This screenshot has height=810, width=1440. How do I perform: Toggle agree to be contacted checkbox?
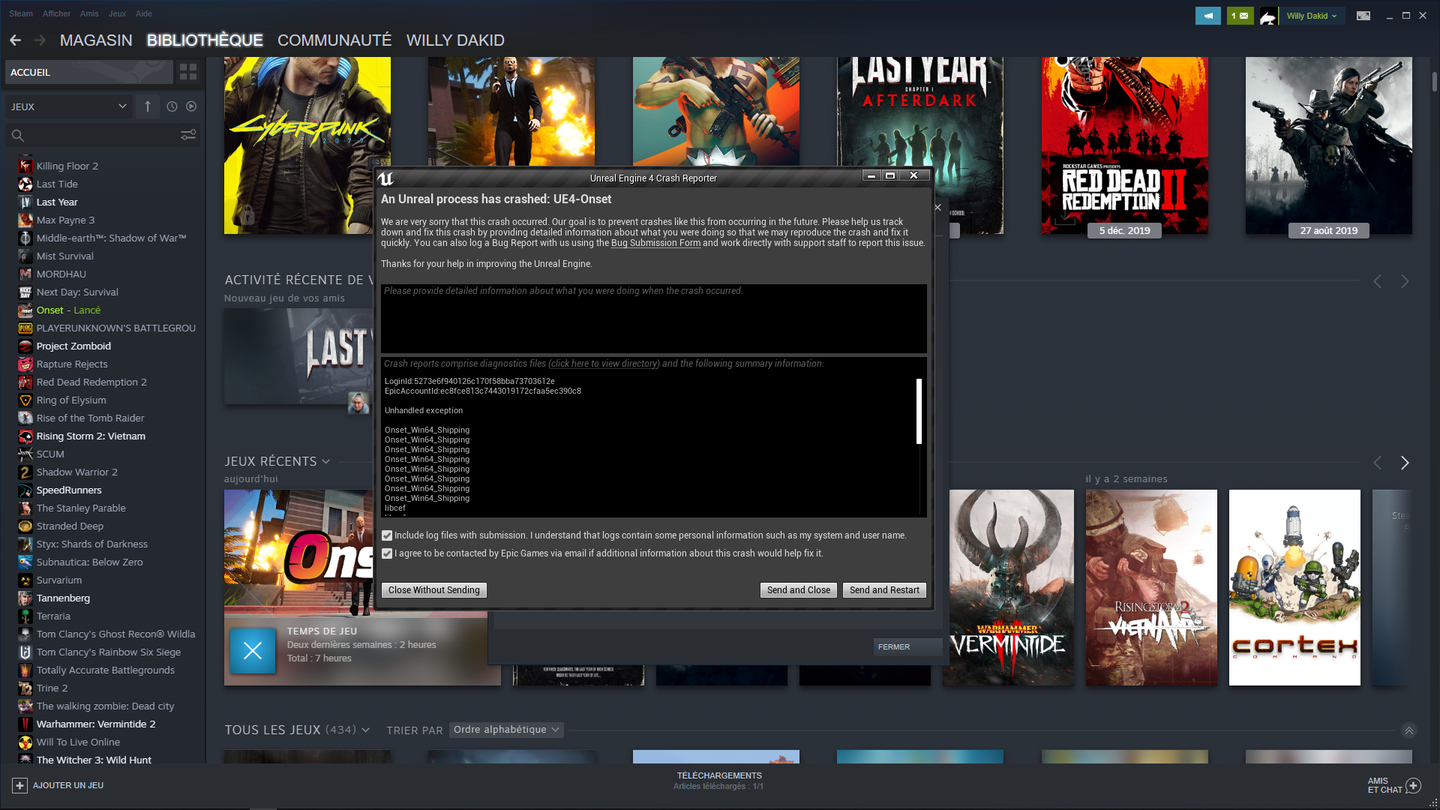coord(387,553)
